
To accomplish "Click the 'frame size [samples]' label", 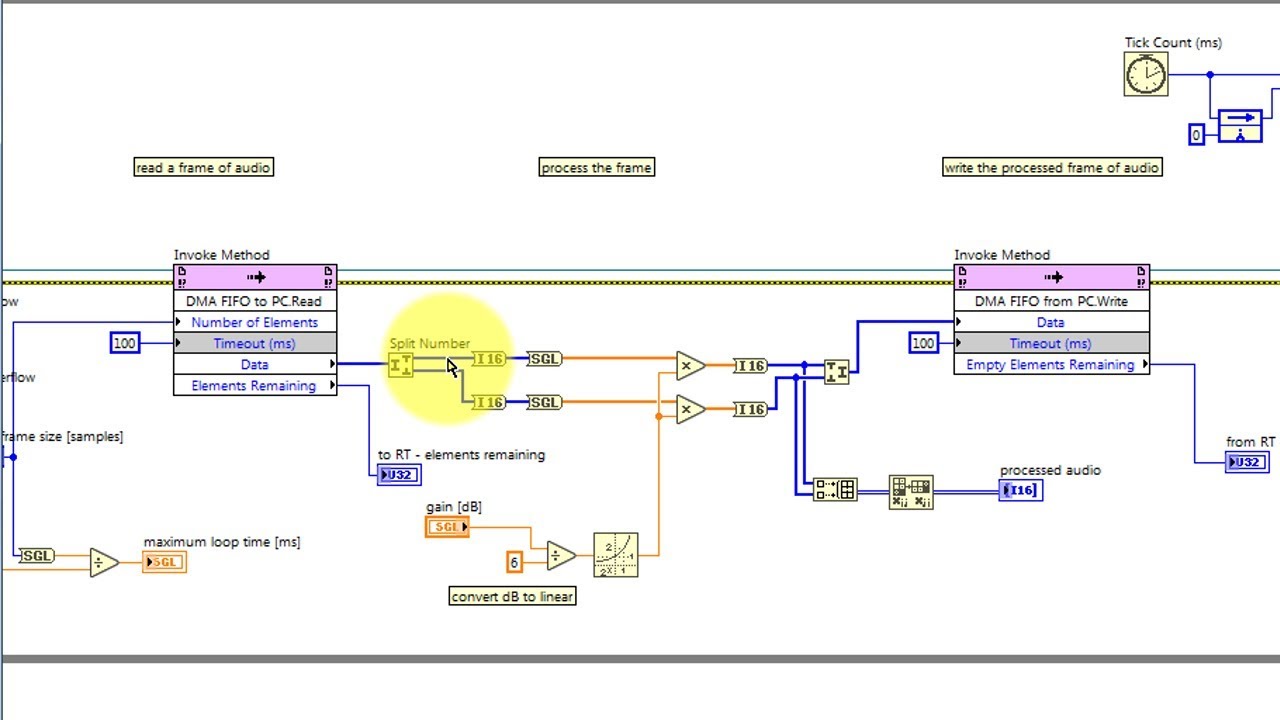I will click(62, 436).
